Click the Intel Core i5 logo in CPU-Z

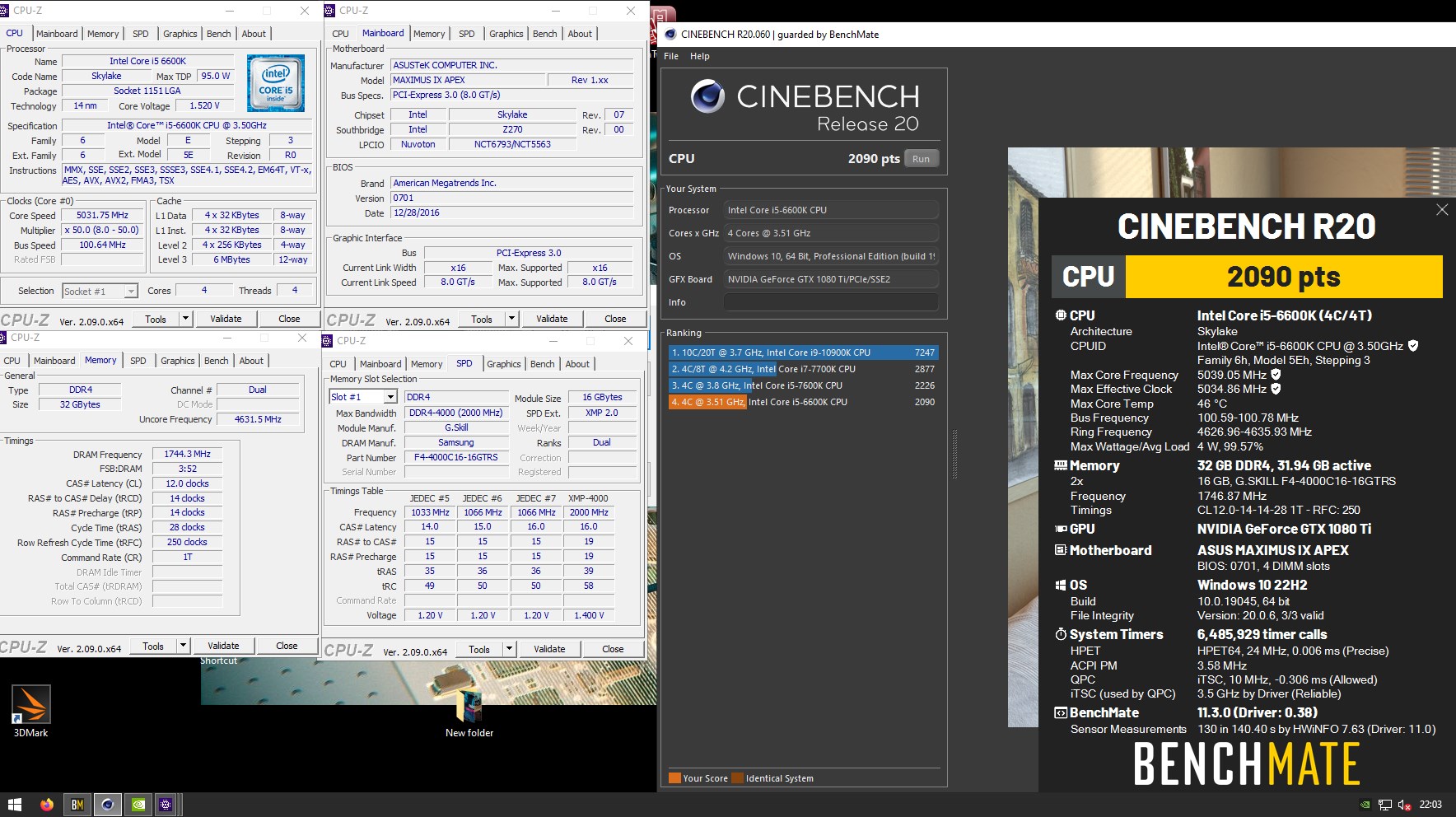276,83
